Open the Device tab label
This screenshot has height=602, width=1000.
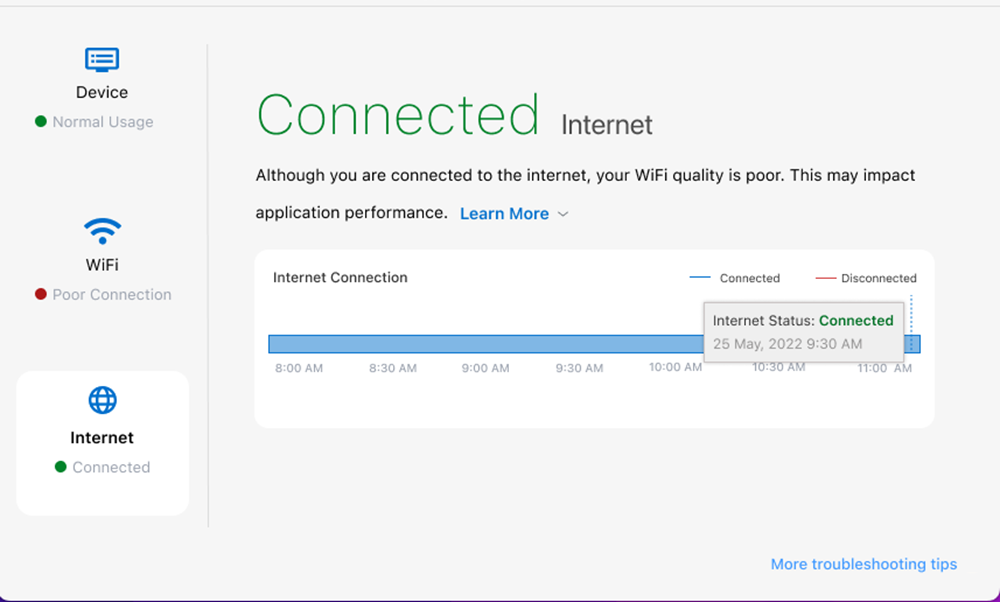[x=102, y=92]
